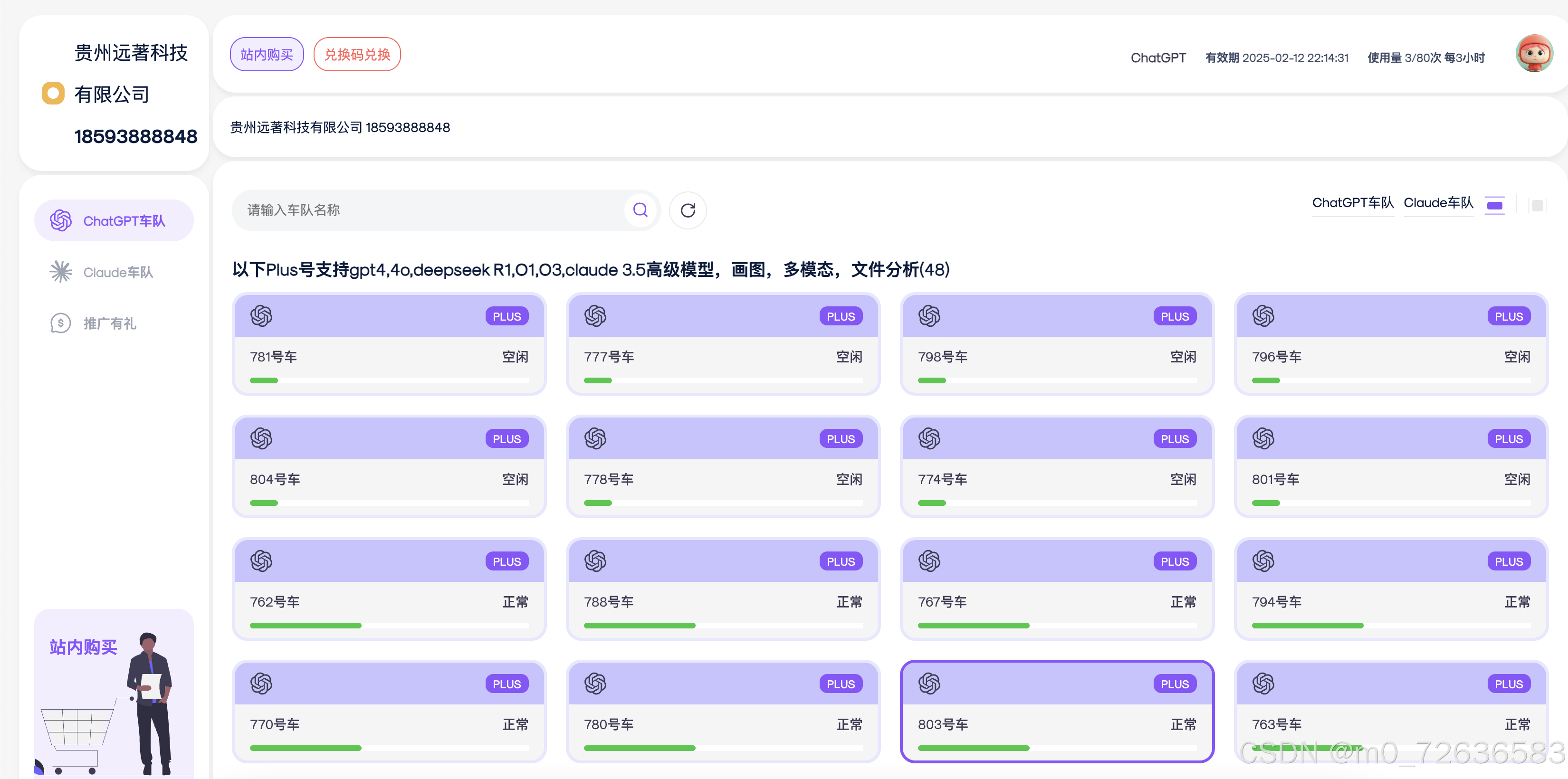The height and width of the screenshot is (779, 1568).
Task: Click the 站内购买 button in header
Action: pos(267,55)
